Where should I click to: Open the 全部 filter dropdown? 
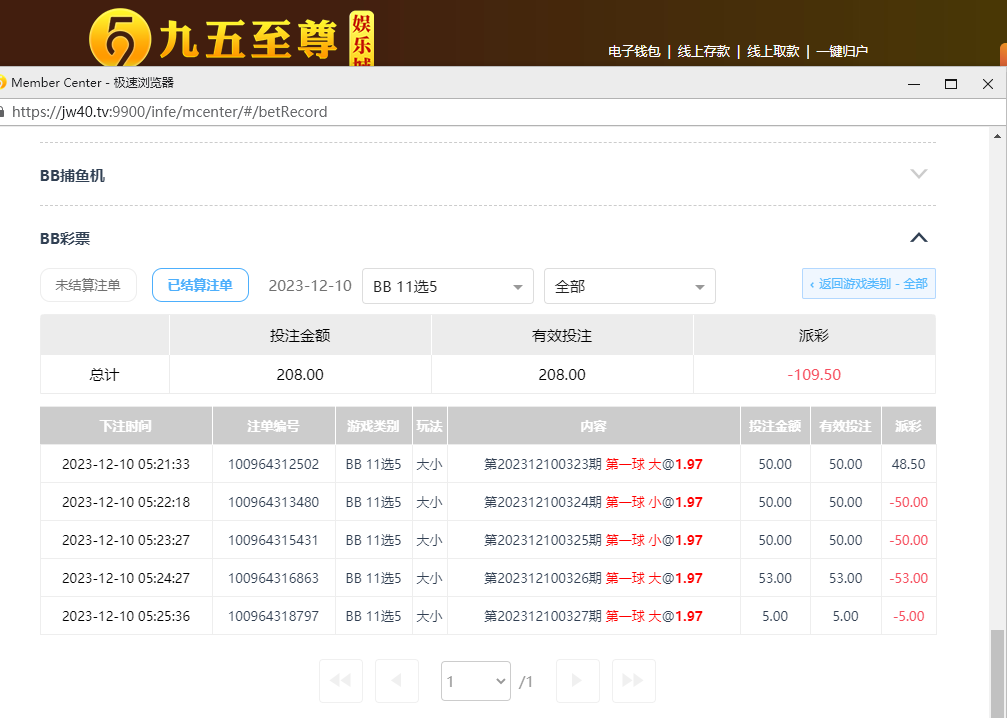click(x=629, y=286)
